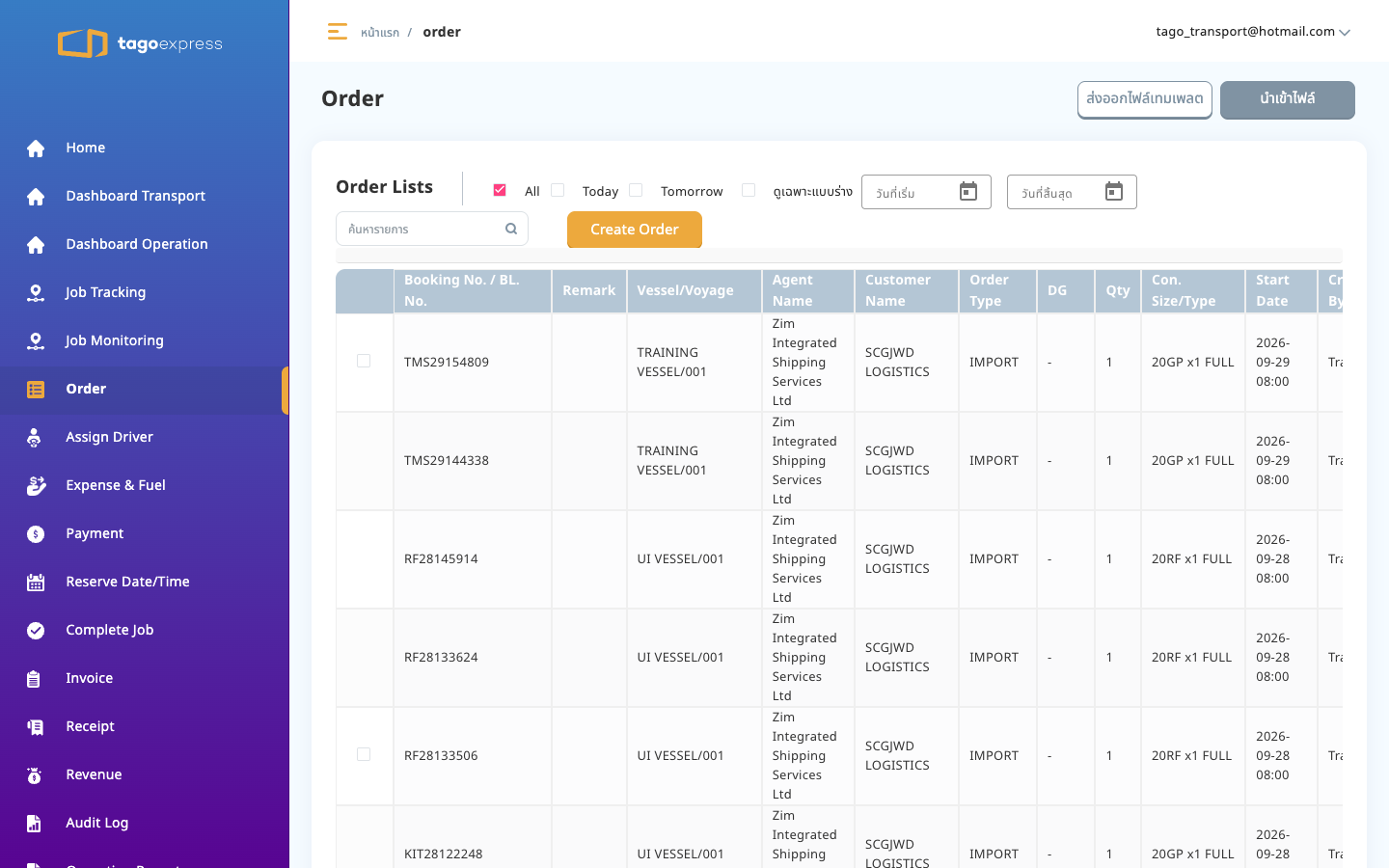Click the Order list icon in sidebar
Image resolution: width=1389 pixels, height=868 pixels.
point(36,389)
